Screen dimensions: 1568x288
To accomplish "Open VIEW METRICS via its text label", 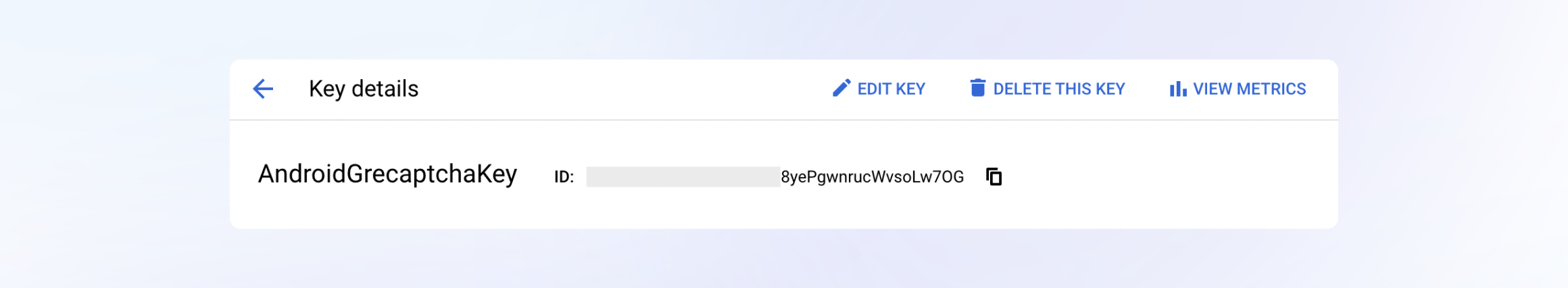I will point(1249,89).
